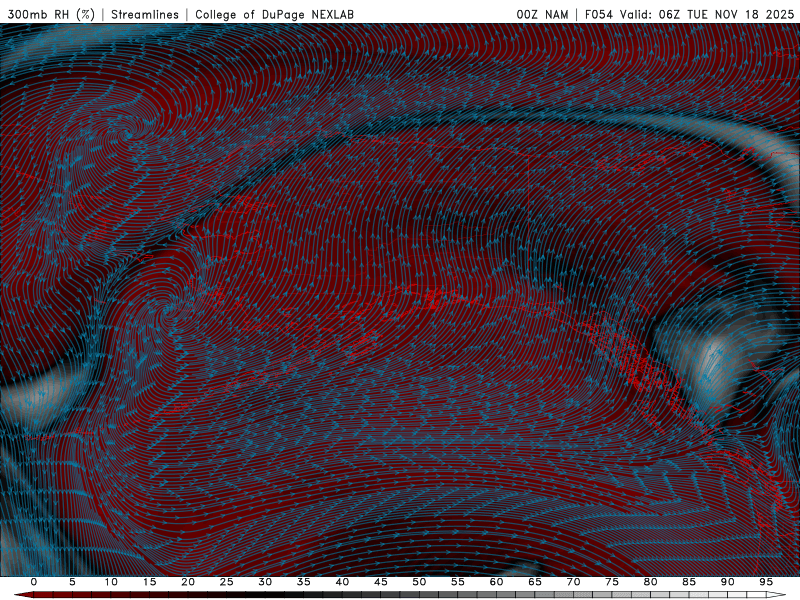
Task: Click the '30' label on the color scale
Action: 265,582
